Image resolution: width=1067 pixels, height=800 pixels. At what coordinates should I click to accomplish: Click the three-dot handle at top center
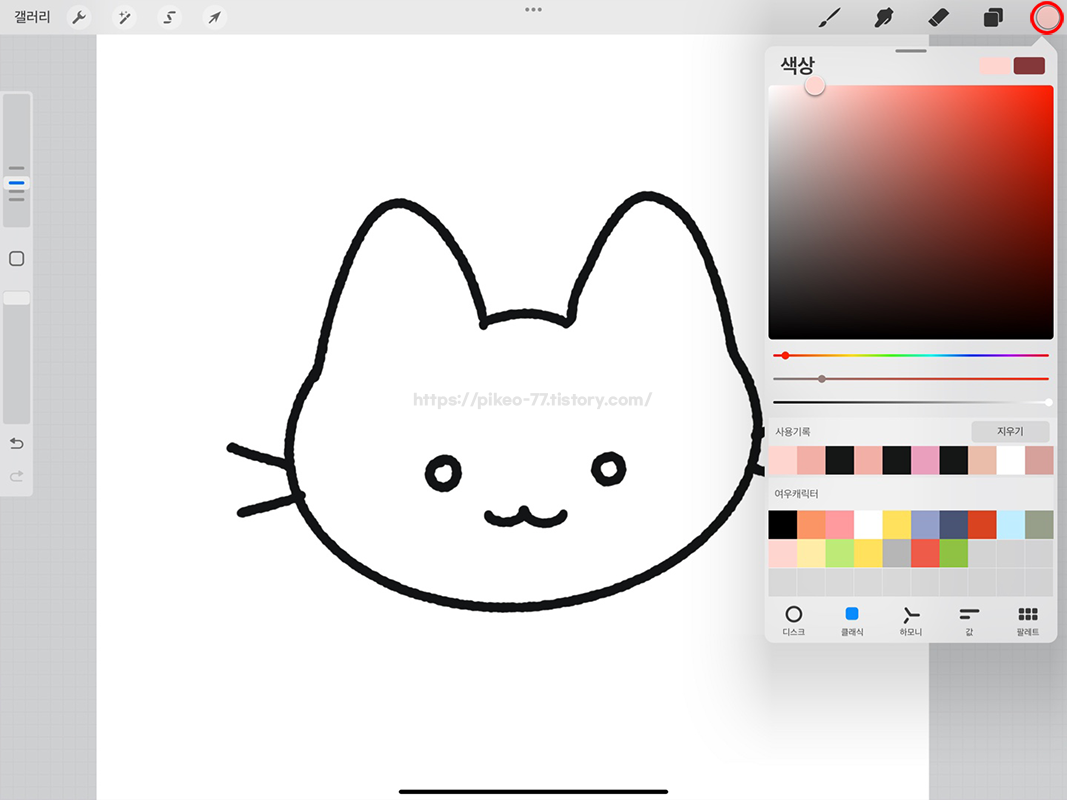pos(534,10)
